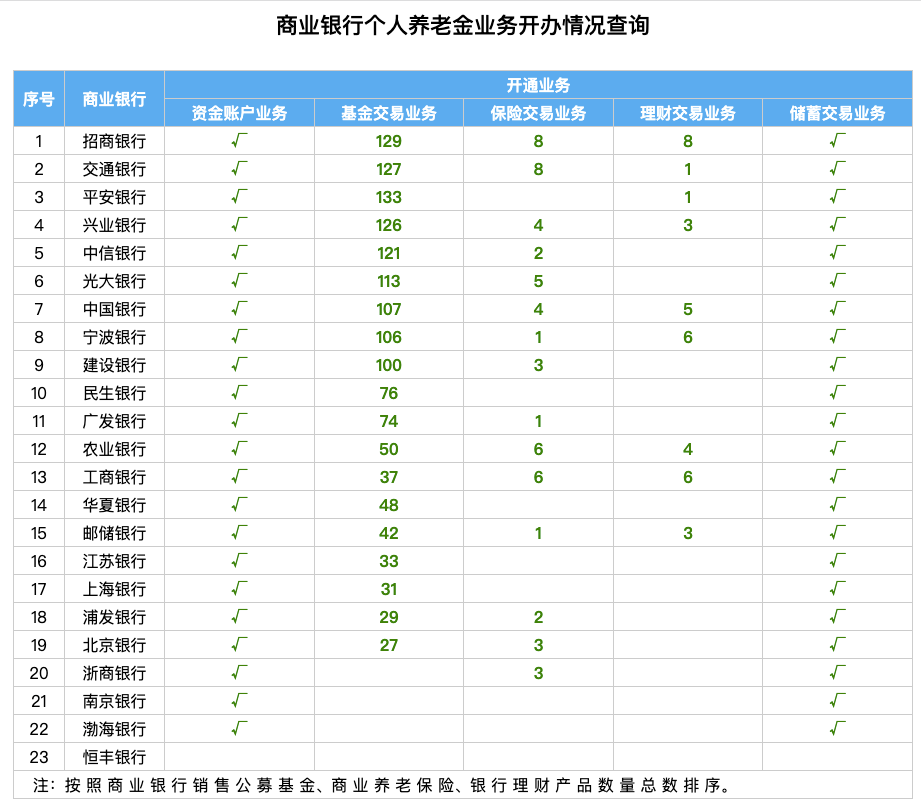Click 南京银行 资金账户业务 checkmark
The height and width of the screenshot is (810, 921).
pos(239,701)
